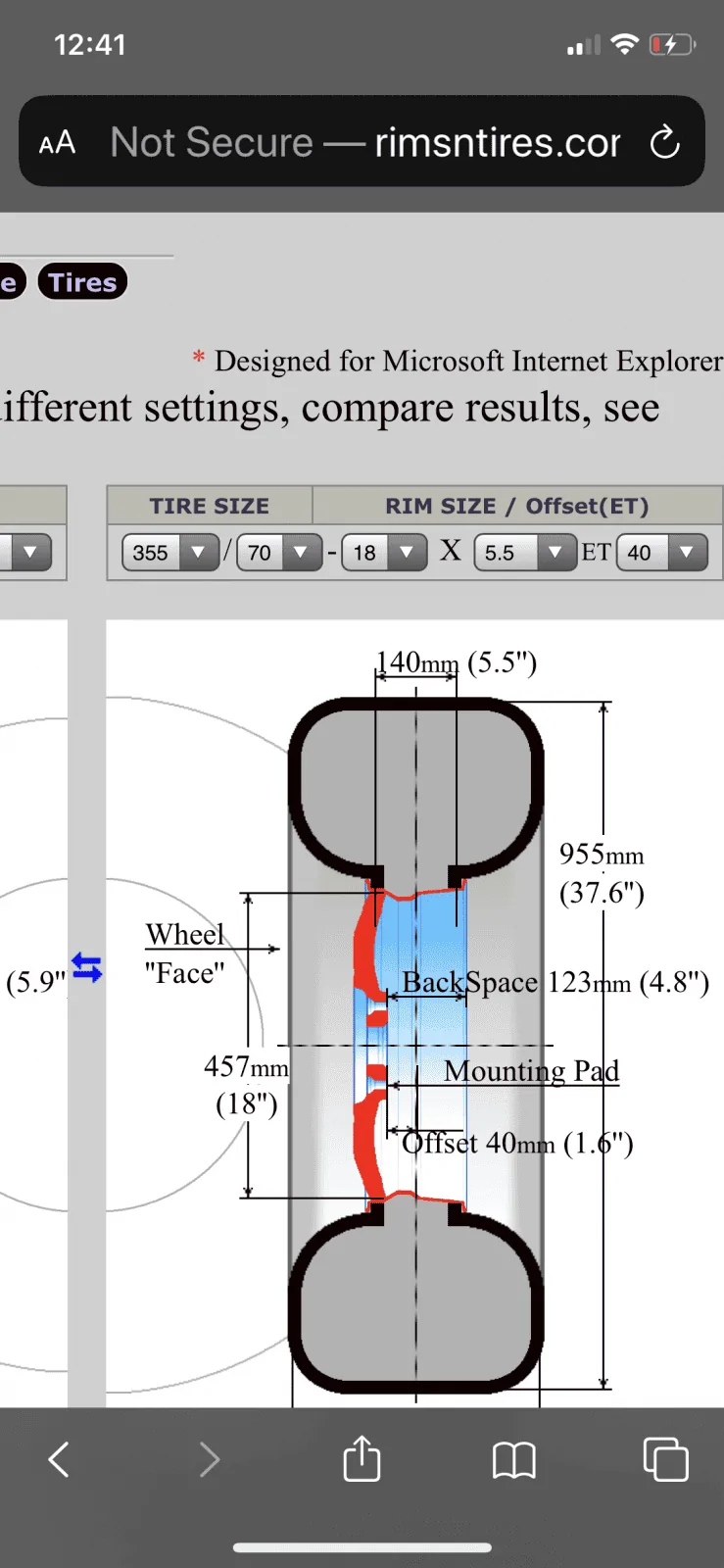This screenshot has height=1568, width=724.
Task: Click the Mounting Pad label
Action: click(531, 1070)
